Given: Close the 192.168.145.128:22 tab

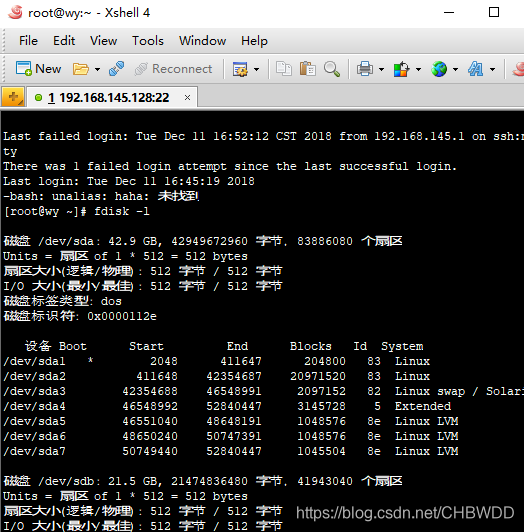Looking at the screenshot, I should pos(187,98).
